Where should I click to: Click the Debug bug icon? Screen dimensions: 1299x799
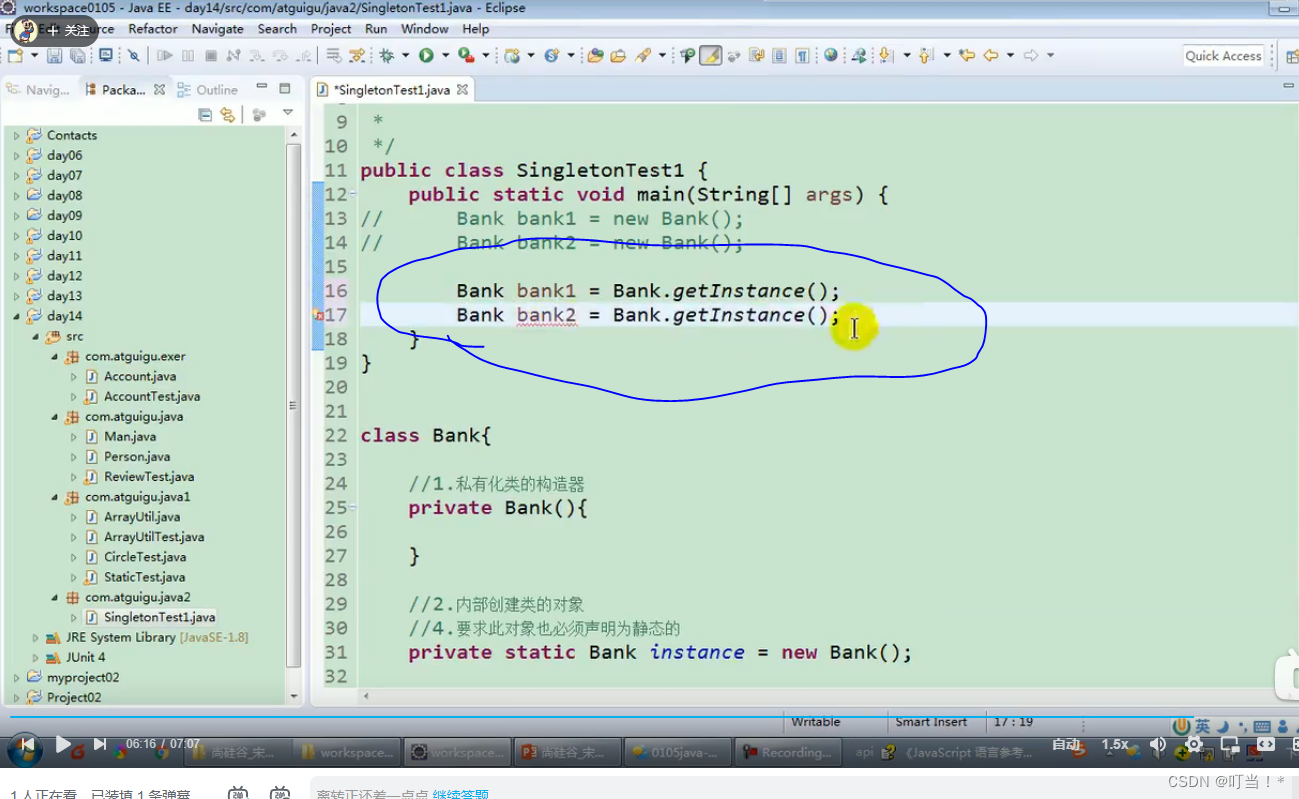[x=387, y=56]
